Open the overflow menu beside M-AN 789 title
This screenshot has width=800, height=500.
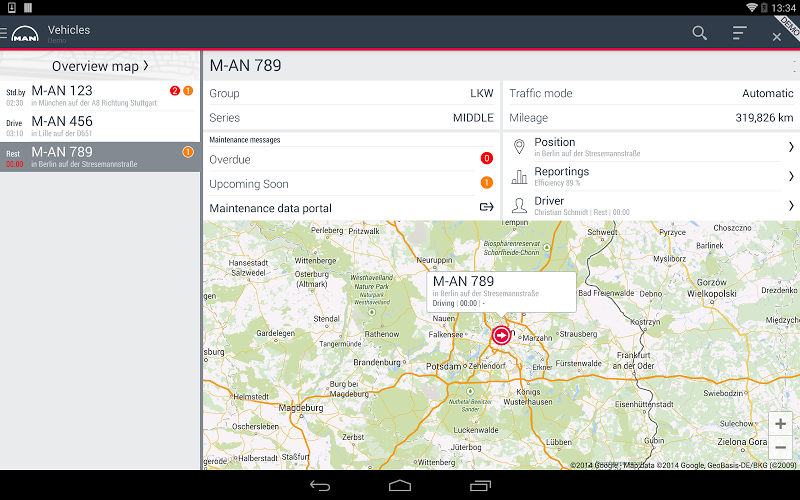(x=794, y=66)
